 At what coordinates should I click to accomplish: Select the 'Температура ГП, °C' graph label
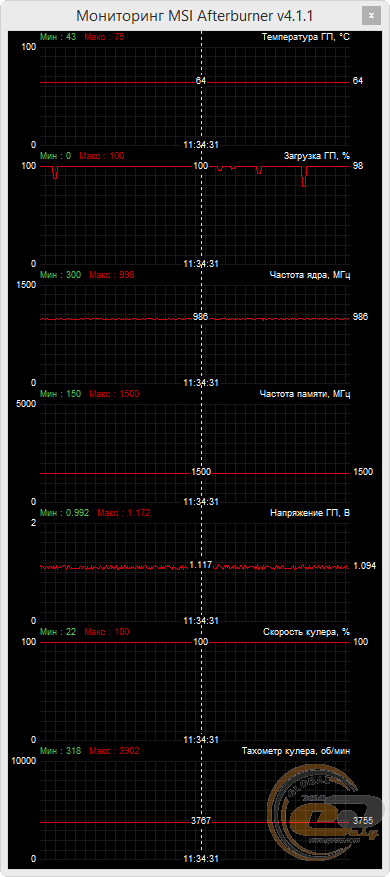pyautogui.click(x=306, y=37)
